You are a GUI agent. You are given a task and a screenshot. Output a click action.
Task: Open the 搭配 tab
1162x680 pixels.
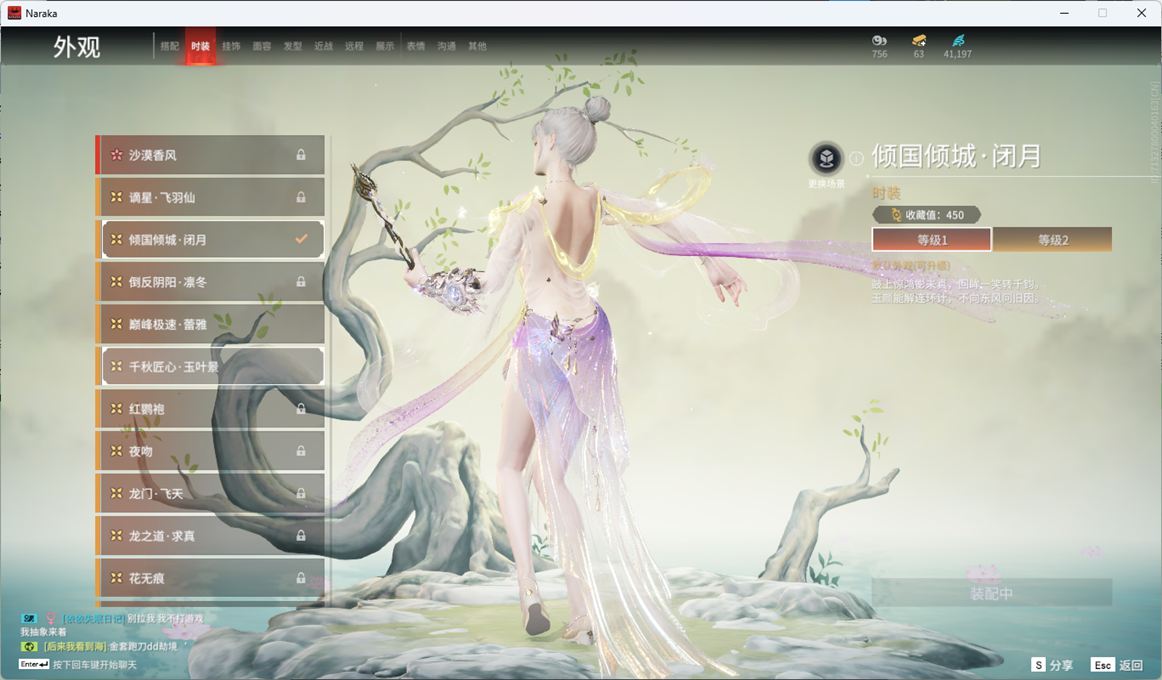pyautogui.click(x=170, y=46)
